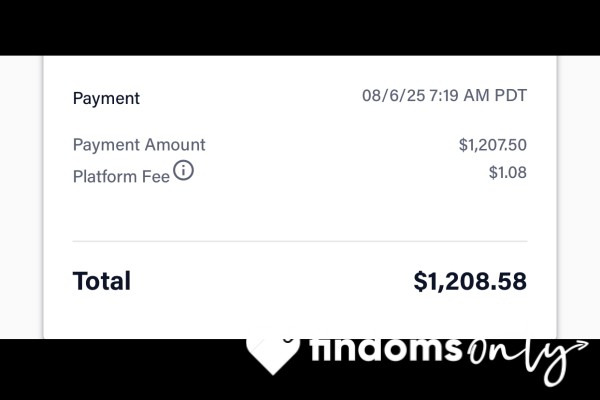Image resolution: width=600 pixels, height=400 pixels.
Task: Click the $1.08 platform fee value
Action: pyautogui.click(x=507, y=173)
